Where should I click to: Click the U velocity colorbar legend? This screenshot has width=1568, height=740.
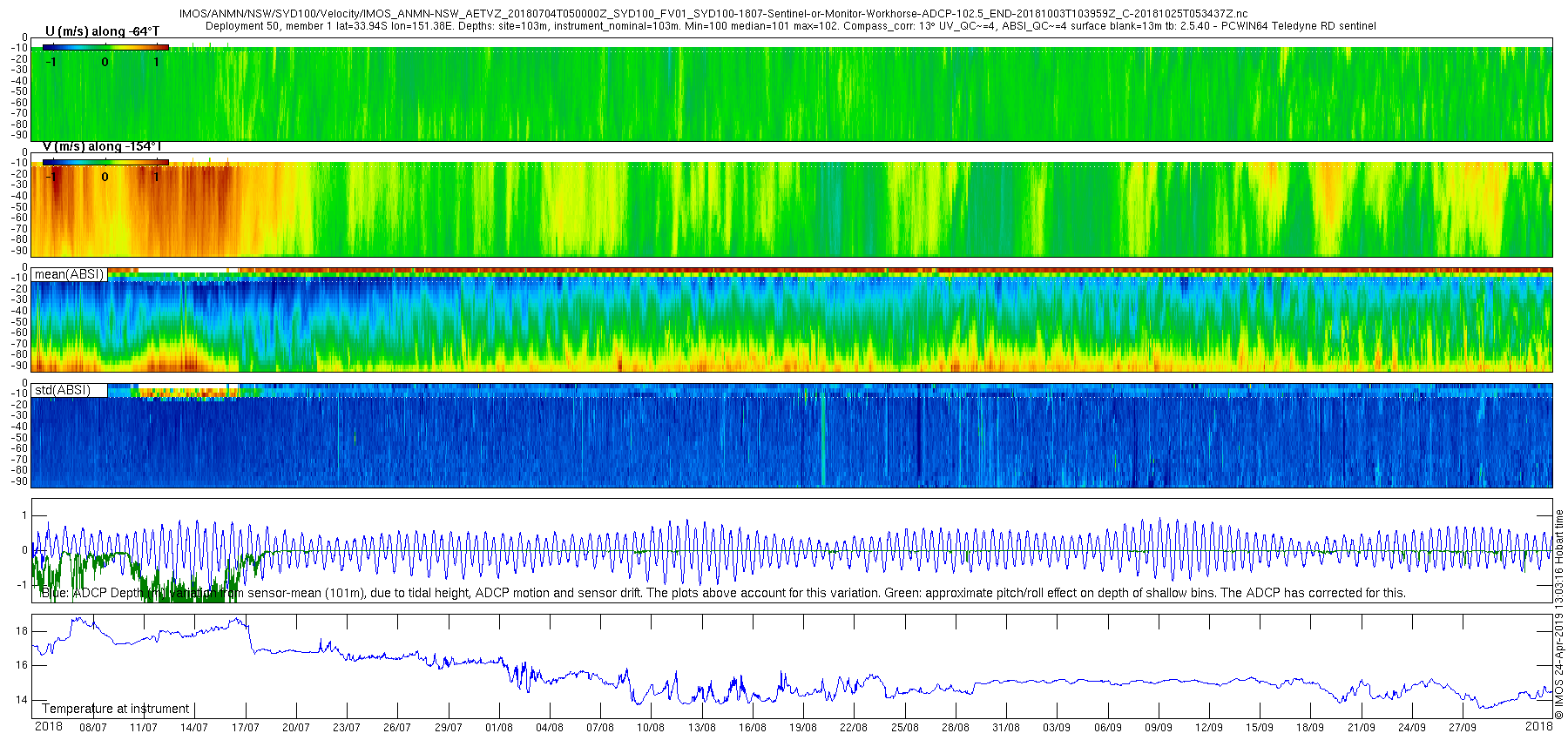click(106, 47)
